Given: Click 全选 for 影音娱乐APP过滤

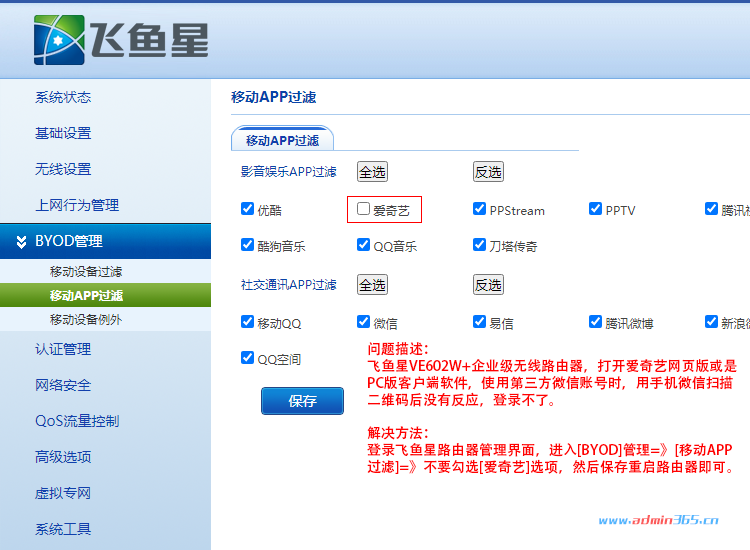Looking at the screenshot, I should pyautogui.click(x=372, y=172).
